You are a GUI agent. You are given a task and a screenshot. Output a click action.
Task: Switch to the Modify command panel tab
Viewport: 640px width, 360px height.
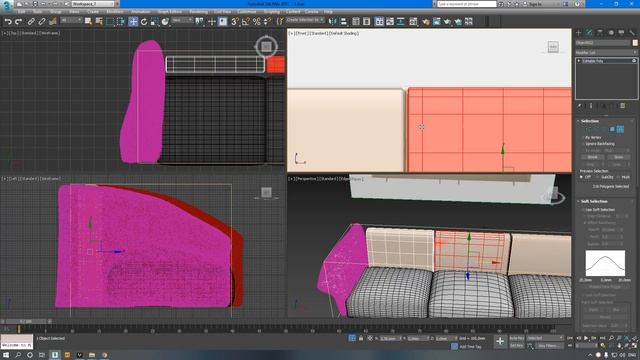[589, 33]
